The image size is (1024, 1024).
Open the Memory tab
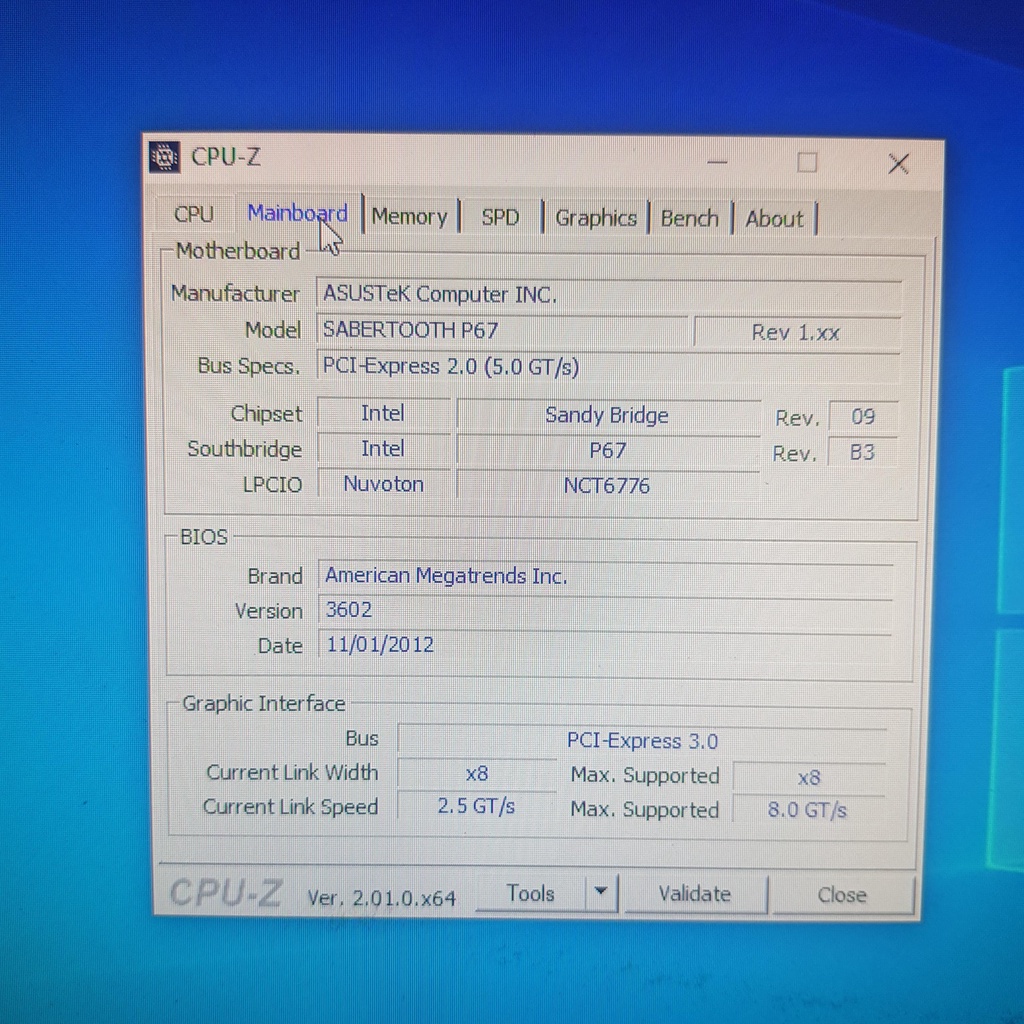409,217
